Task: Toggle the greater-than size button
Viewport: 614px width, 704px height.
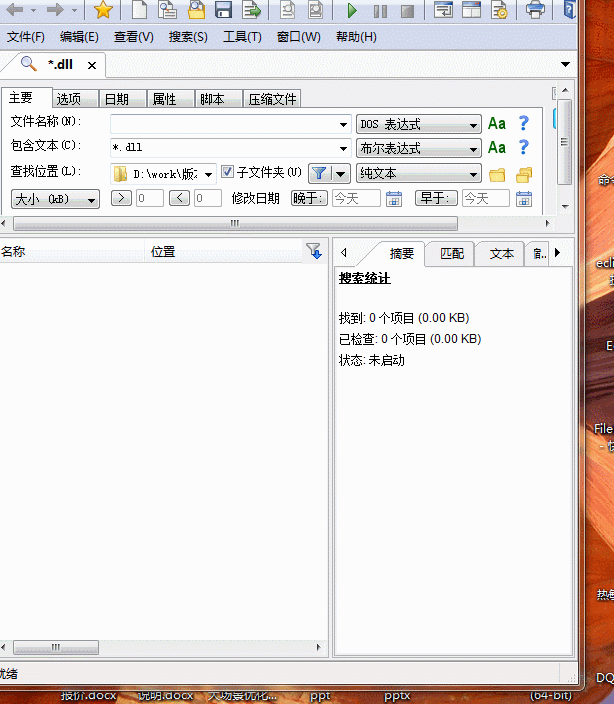Action: tap(121, 198)
